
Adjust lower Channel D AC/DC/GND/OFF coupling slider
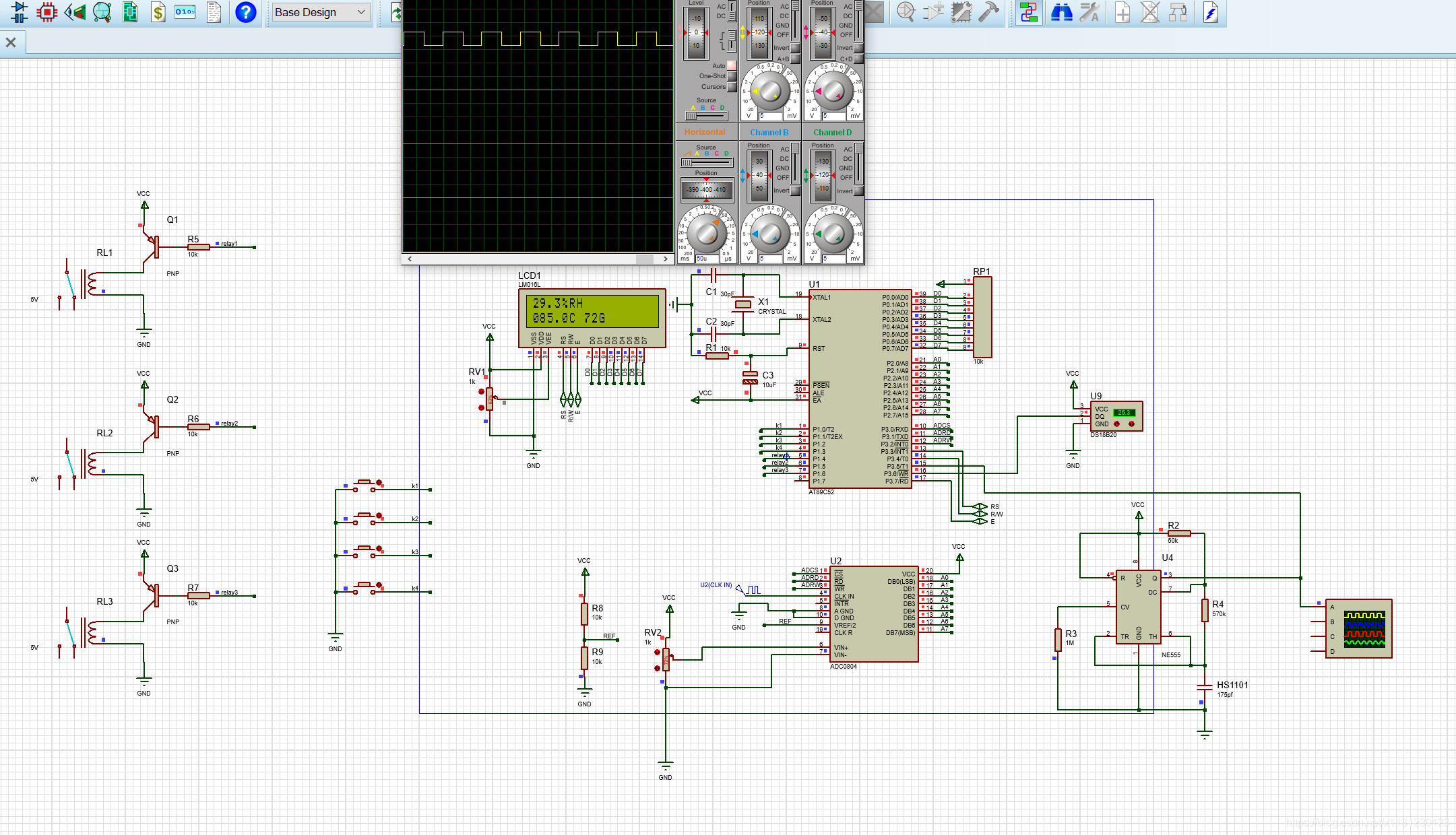[859, 164]
